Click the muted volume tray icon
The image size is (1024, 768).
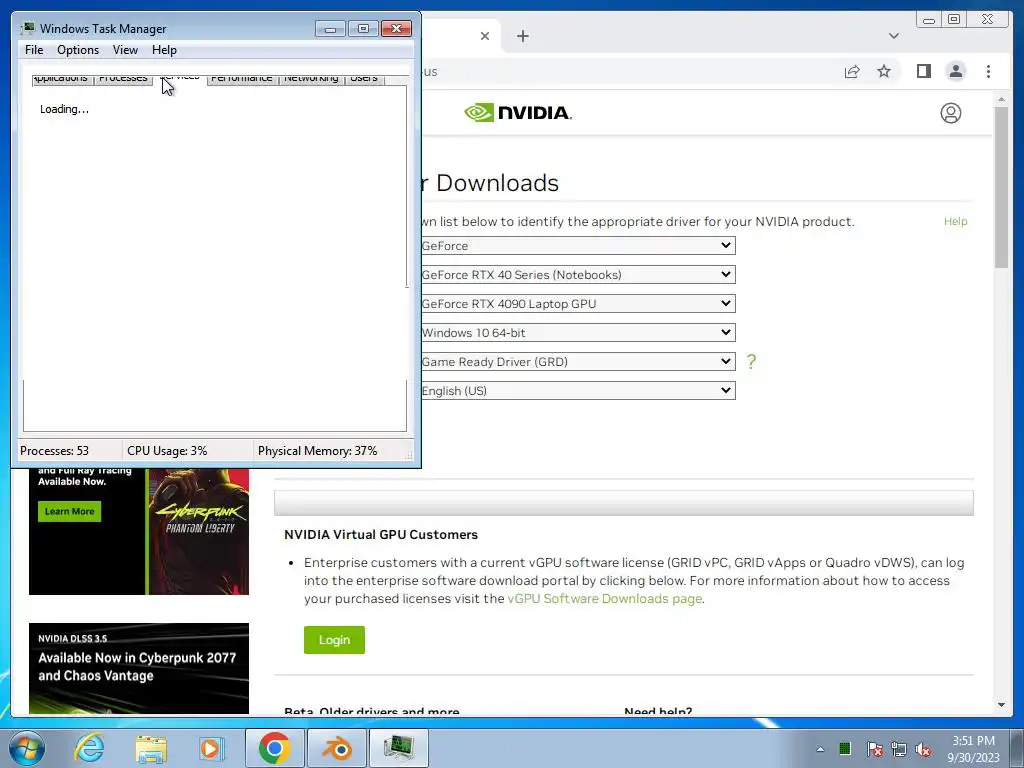pos(923,749)
